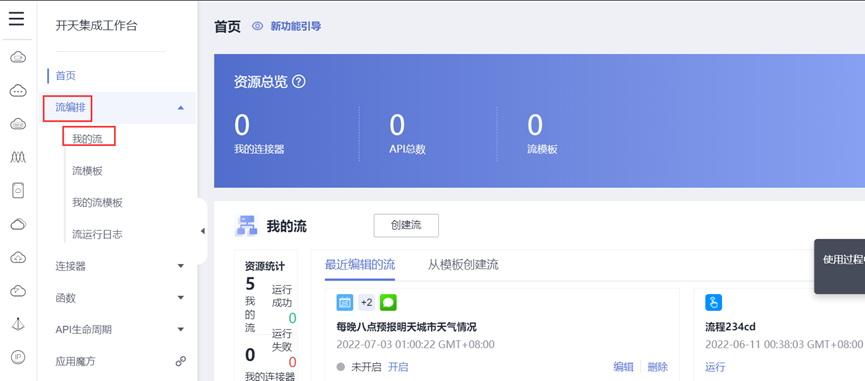Viewport: 865px width, 381px height.
Task: Click the +2 badge on weather flow card
Action: tap(366, 302)
